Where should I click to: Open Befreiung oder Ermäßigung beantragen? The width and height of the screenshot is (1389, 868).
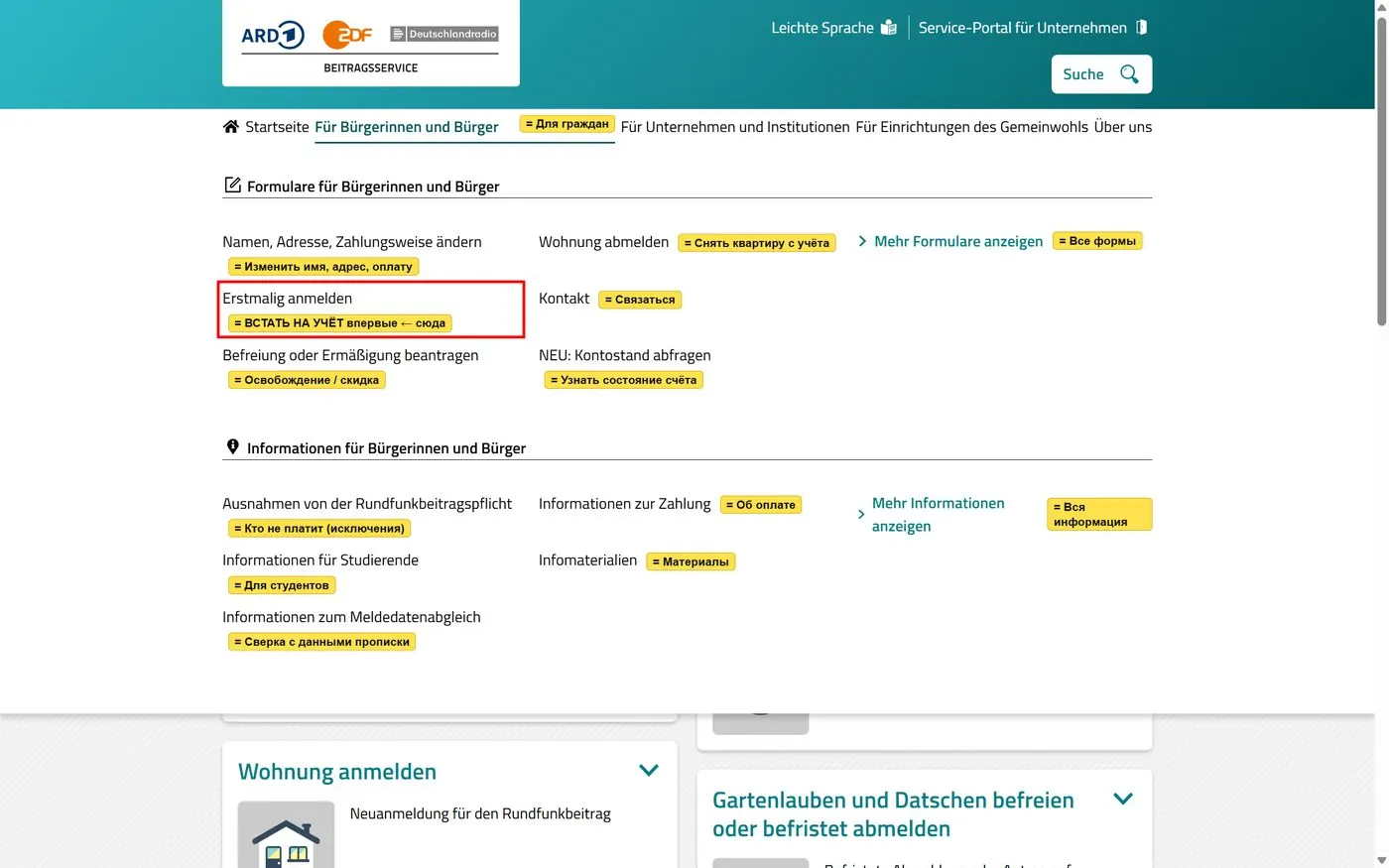350,355
